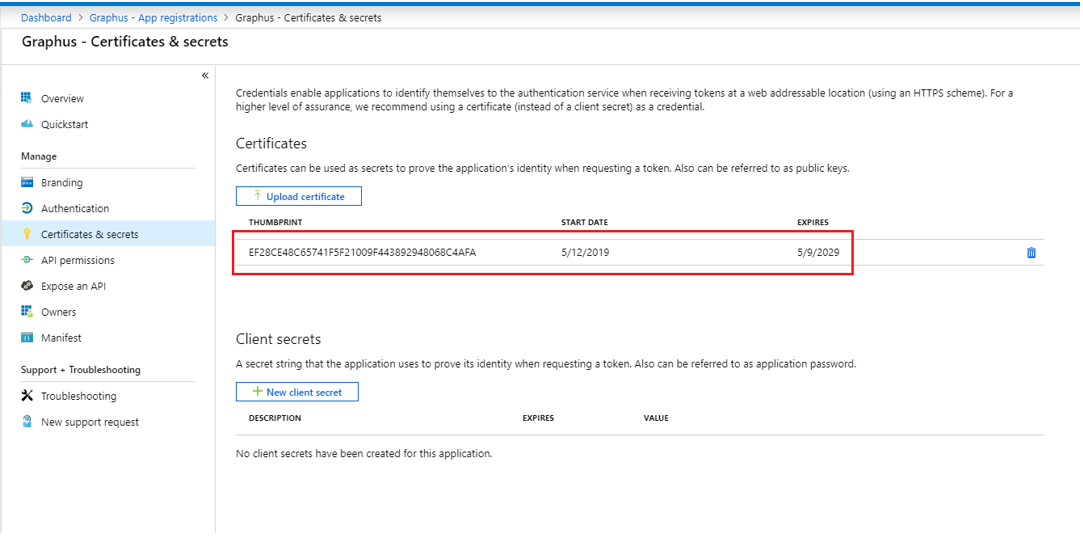Open the Owners page
This screenshot has width=1083, height=539.
coord(58,312)
